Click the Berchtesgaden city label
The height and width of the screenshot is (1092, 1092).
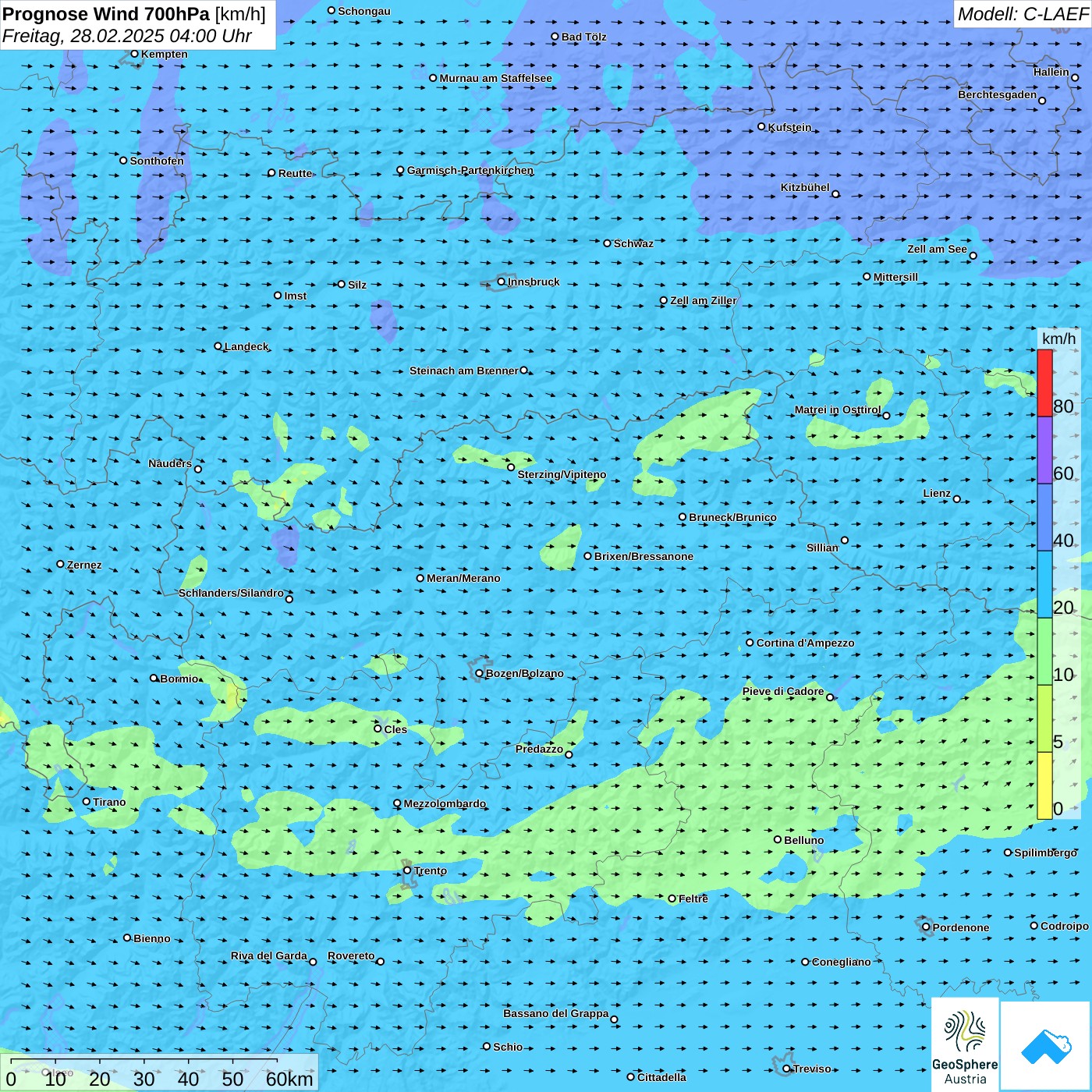[x=997, y=94]
